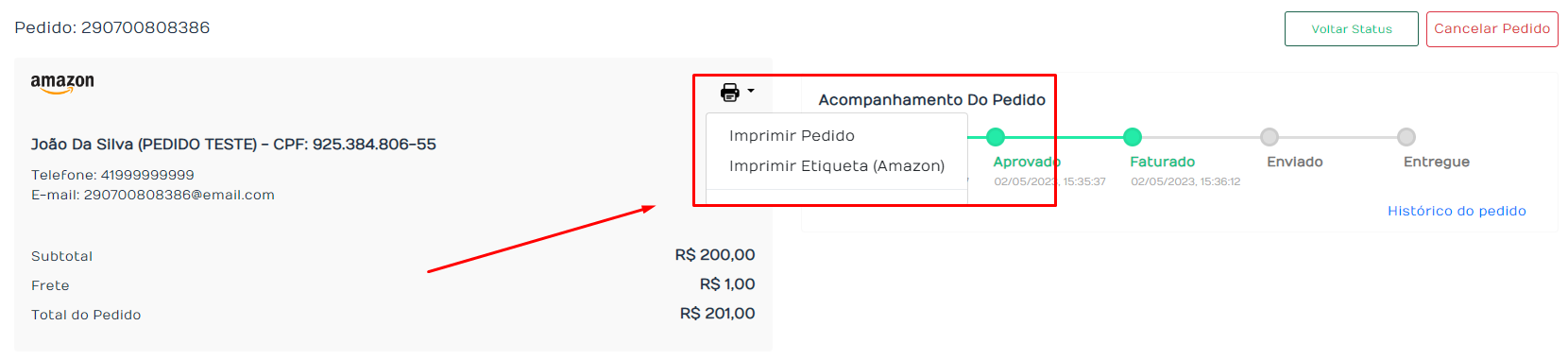
Task: Click the Faturado status circle
Action: click(1133, 137)
